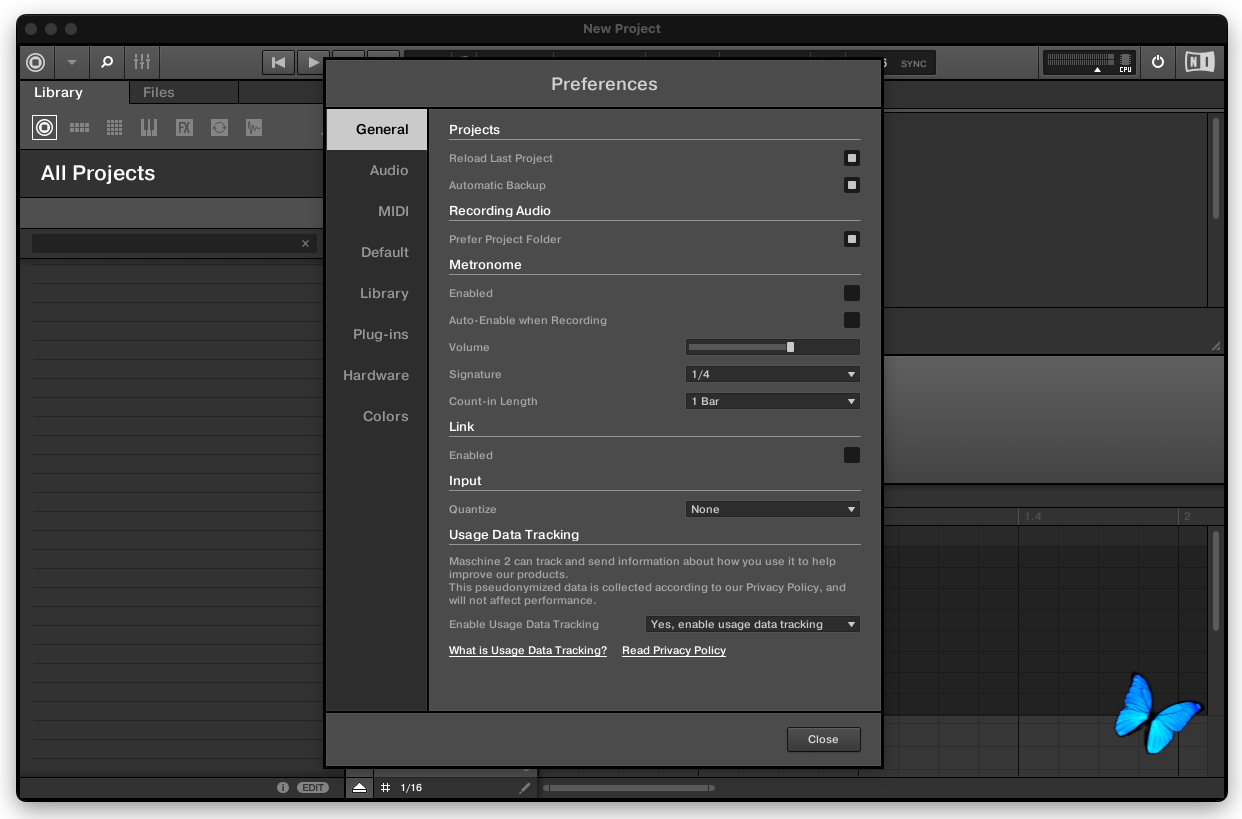The image size is (1242, 819).
Task: Uncheck Prefer Project Folder option
Action: [851, 239]
